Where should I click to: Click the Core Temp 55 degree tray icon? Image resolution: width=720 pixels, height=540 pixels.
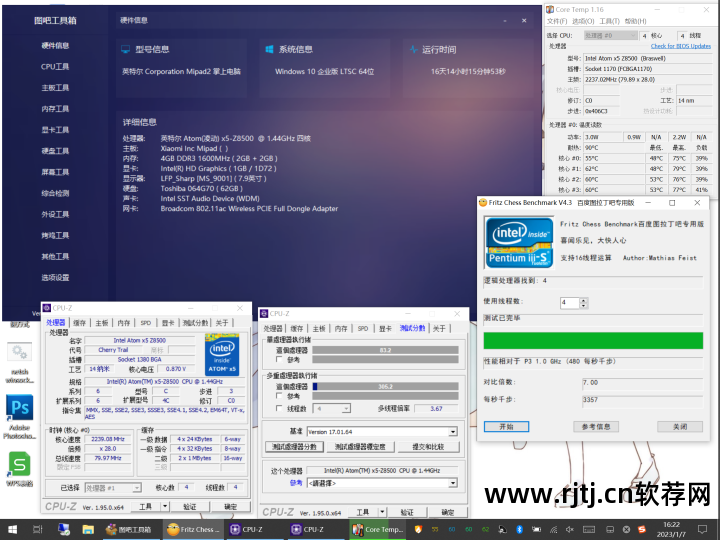click(x=435, y=529)
